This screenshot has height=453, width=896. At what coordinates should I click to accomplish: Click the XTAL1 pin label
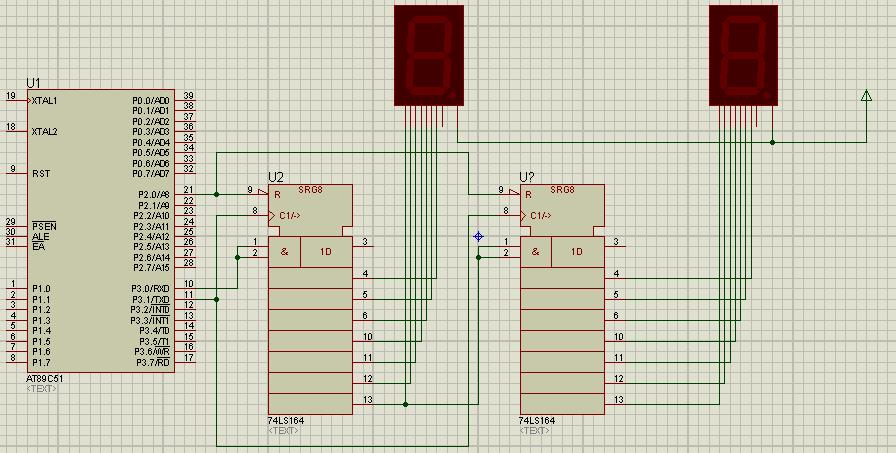[45, 101]
